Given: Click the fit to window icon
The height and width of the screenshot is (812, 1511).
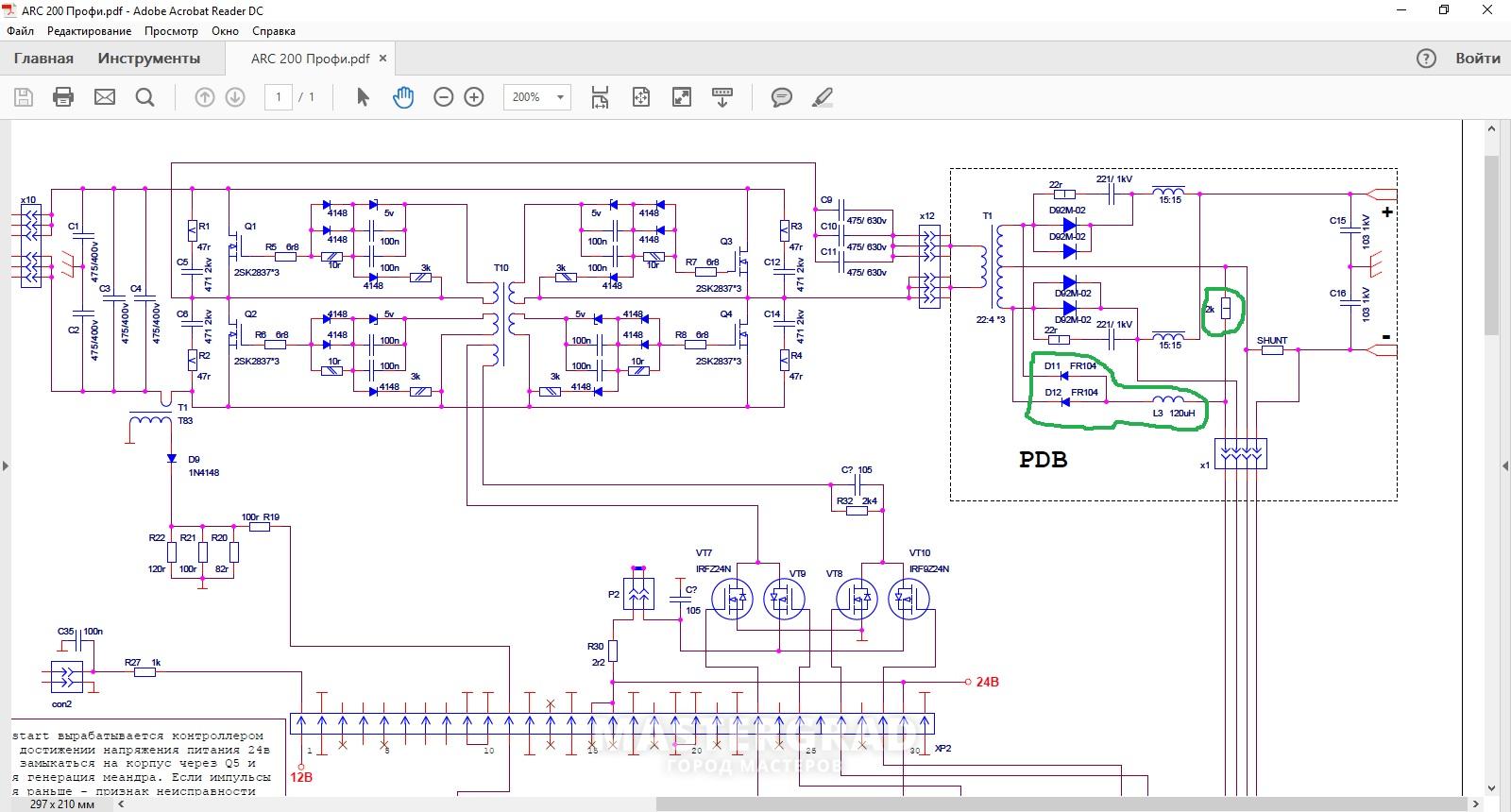Looking at the screenshot, I should [641, 97].
